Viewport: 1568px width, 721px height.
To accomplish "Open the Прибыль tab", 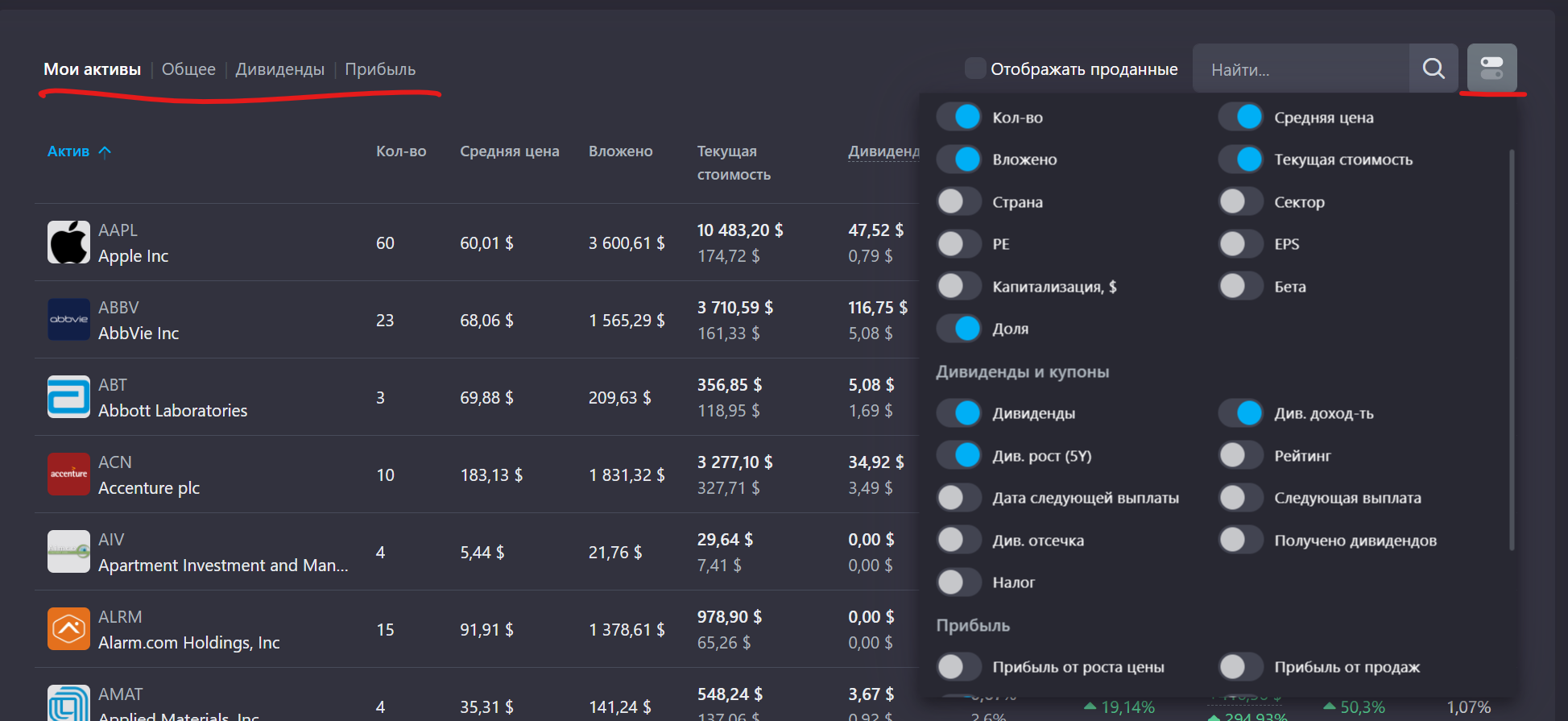I will point(380,69).
